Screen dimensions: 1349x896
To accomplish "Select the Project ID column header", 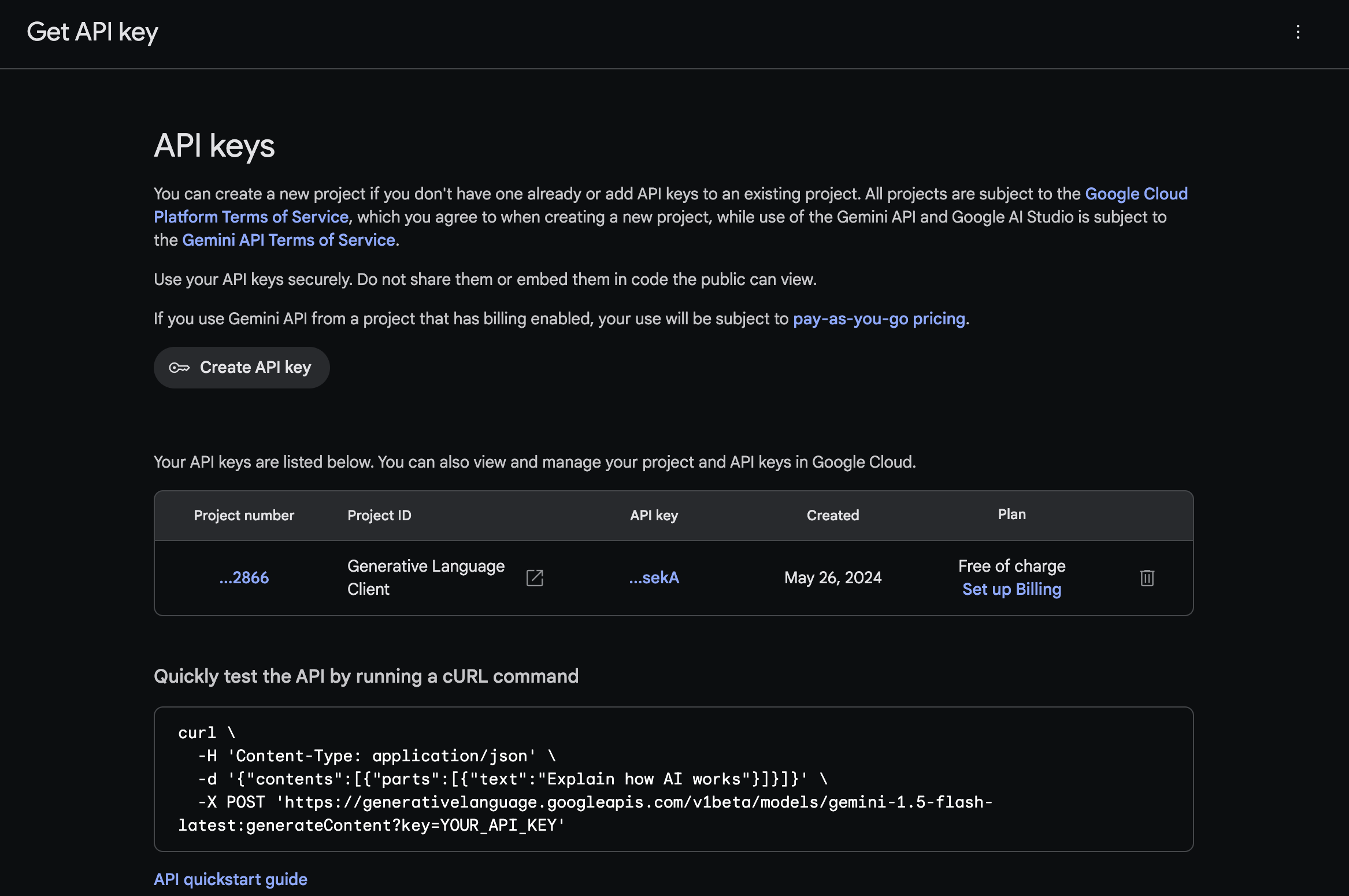I will (x=379, y=515).
